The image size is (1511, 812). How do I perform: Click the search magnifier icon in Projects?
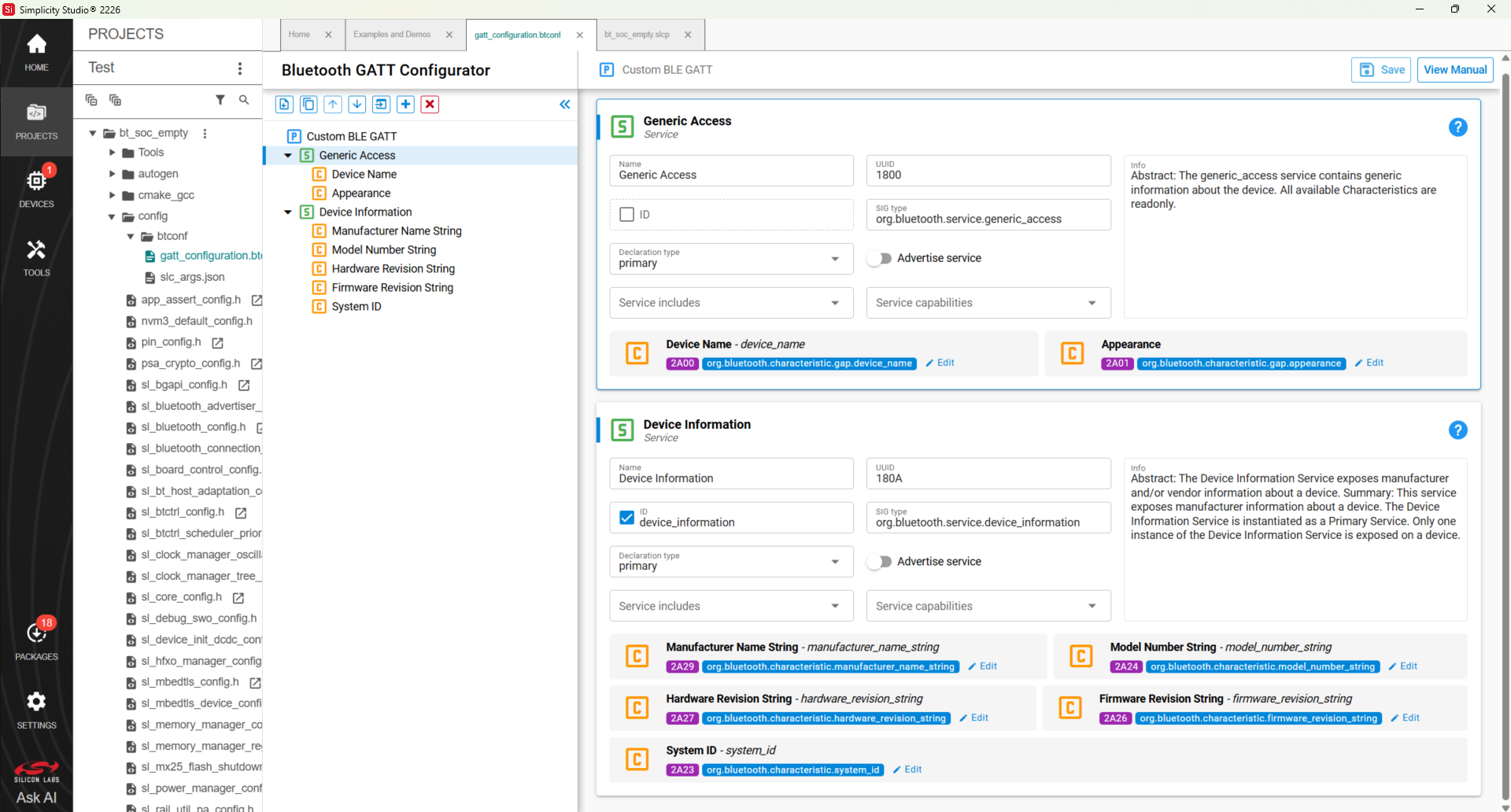tap(244, 100)
